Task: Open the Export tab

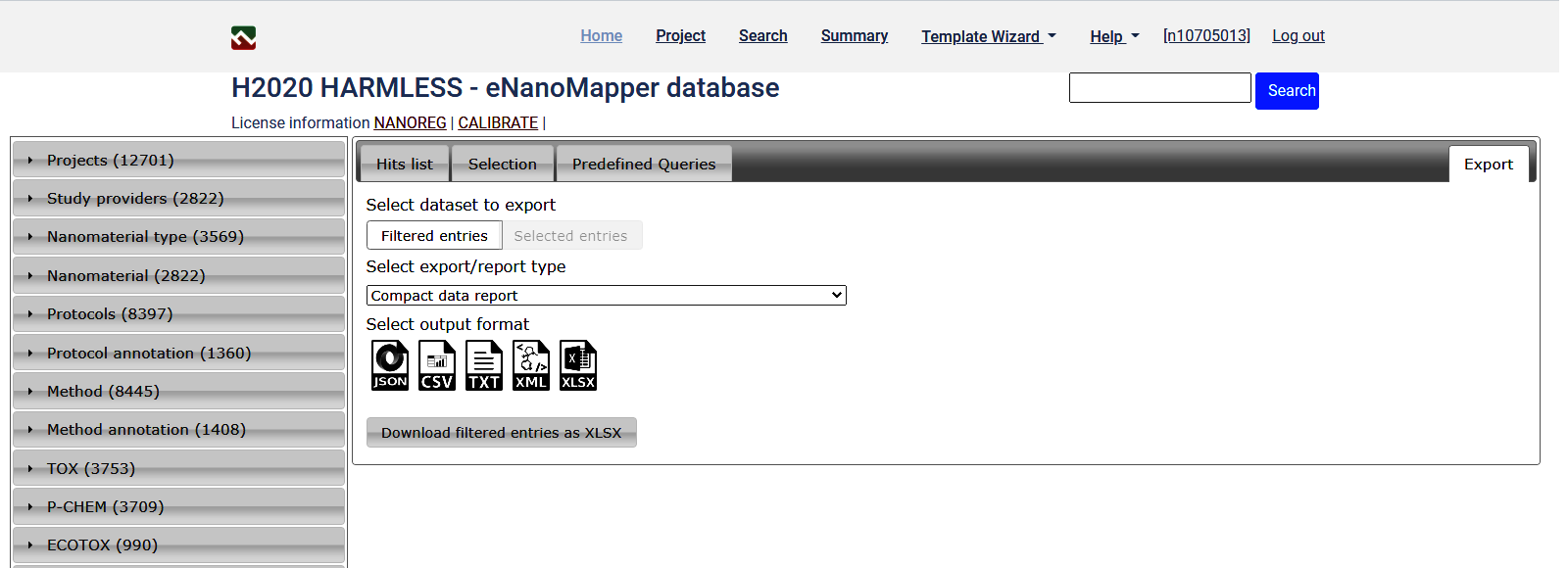Action: [x=1488, y=164]
